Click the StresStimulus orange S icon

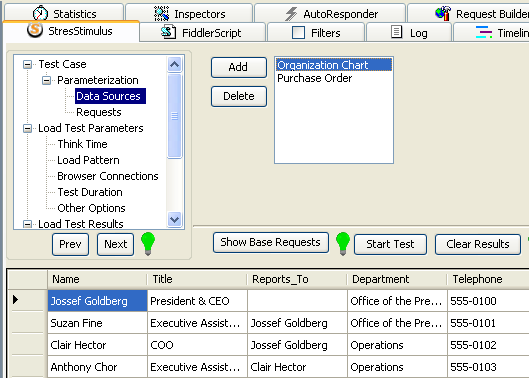[x=35, y=30]
